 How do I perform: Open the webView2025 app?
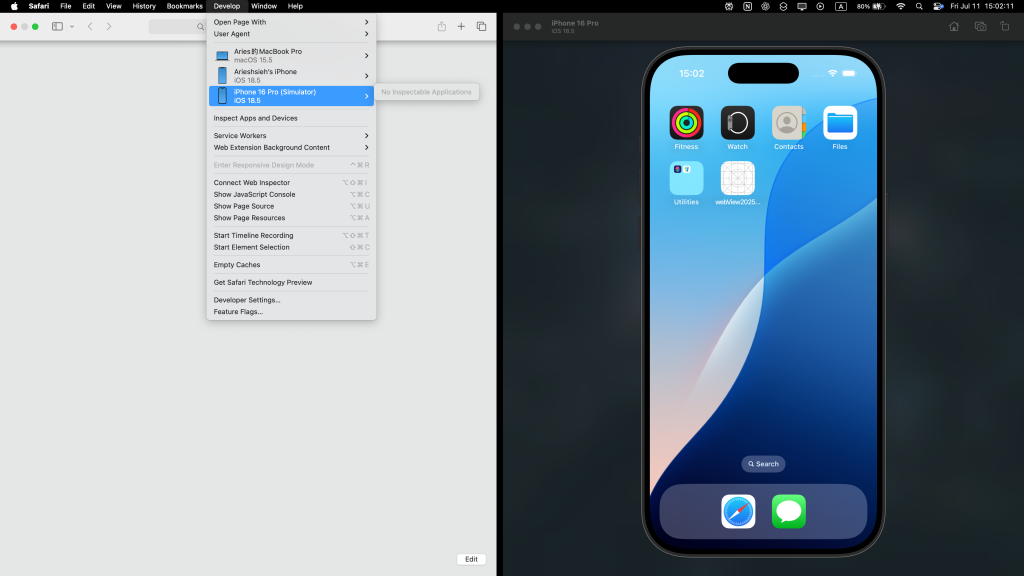pos(737,178)
